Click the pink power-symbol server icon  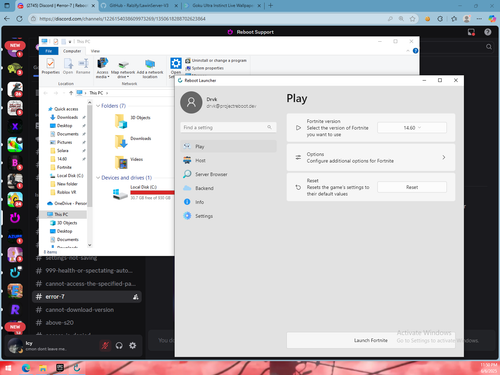click(15, 218)
